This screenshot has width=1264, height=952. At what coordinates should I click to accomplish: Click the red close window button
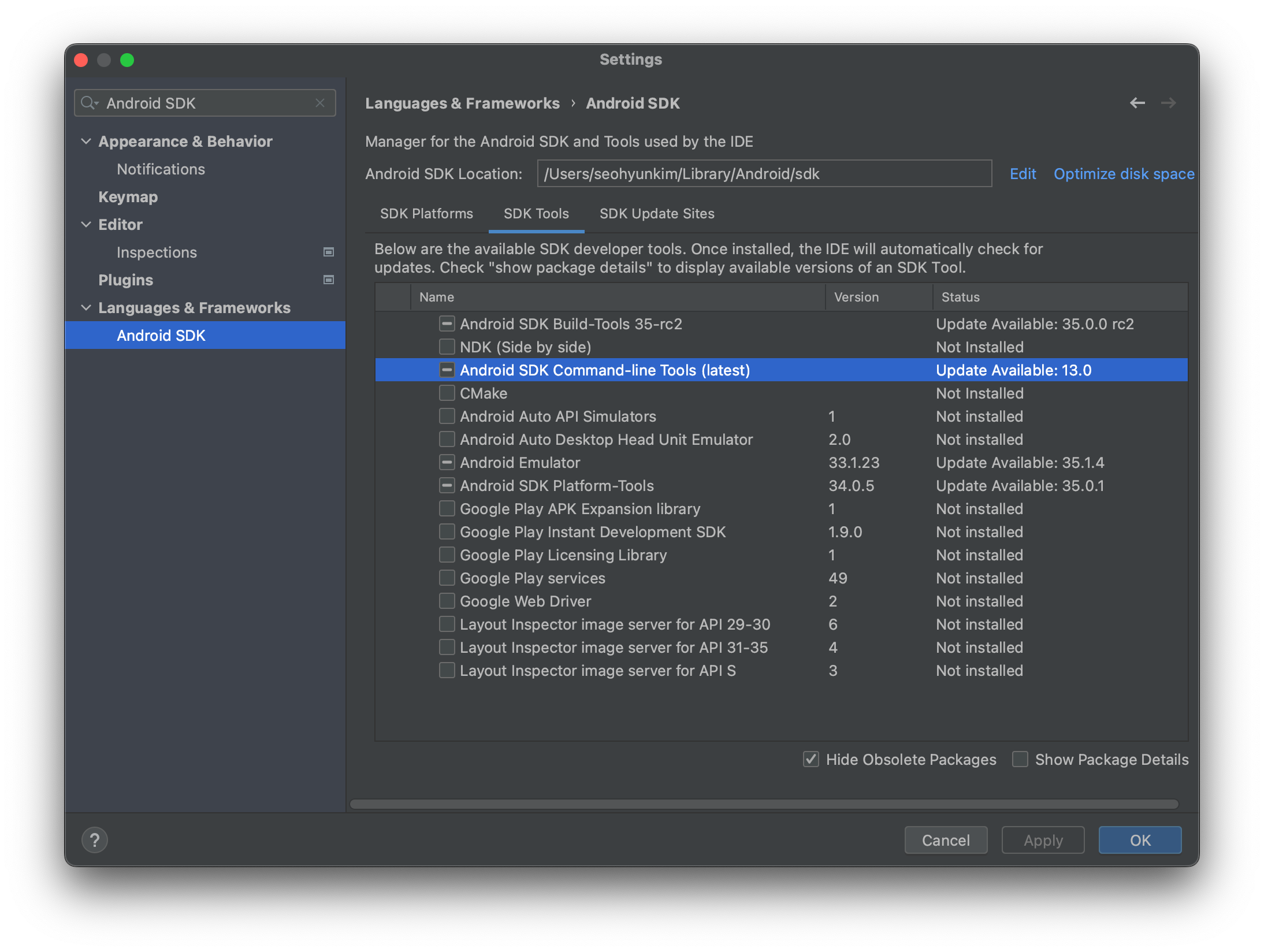coord(81,60)
